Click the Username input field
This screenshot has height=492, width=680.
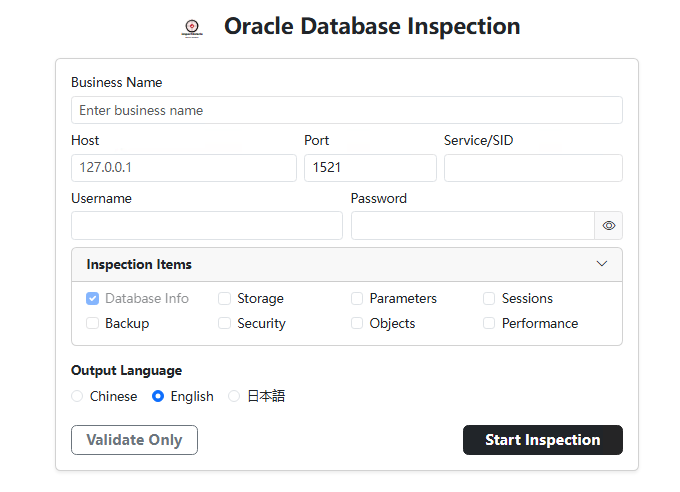[x=207, y=226]
